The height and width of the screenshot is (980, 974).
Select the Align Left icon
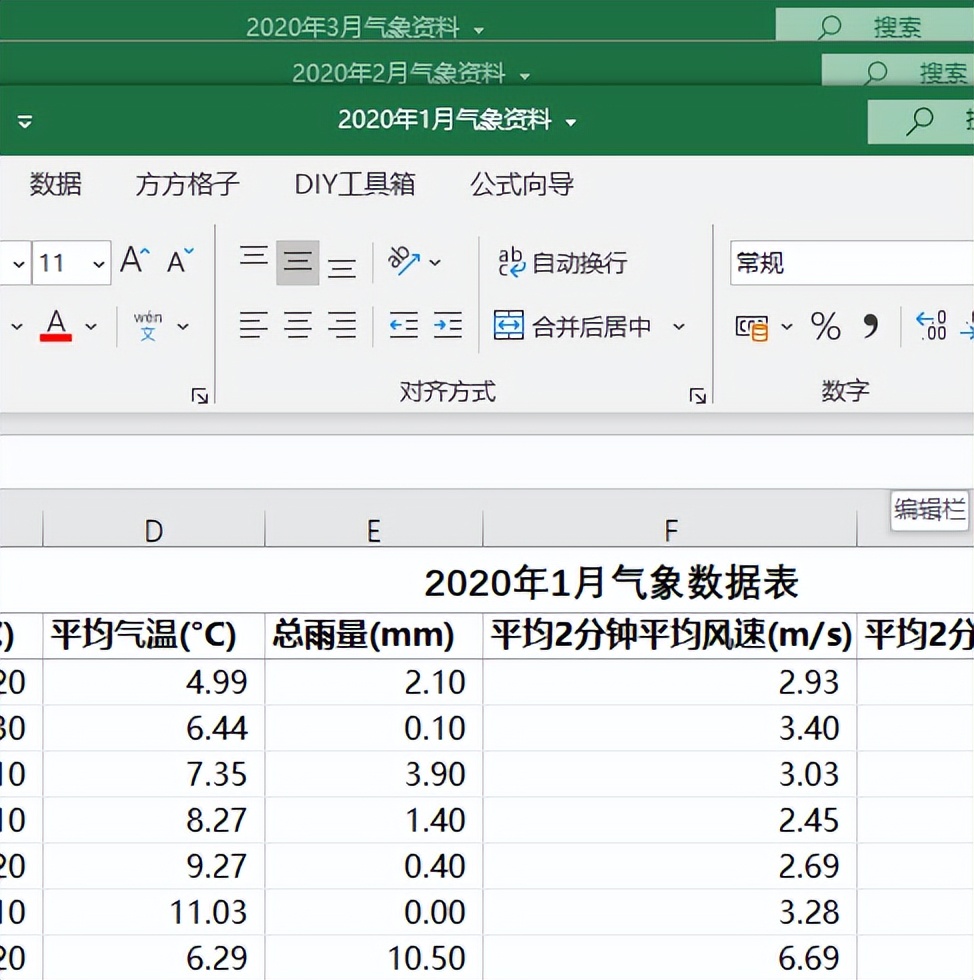tap(253, 325)
